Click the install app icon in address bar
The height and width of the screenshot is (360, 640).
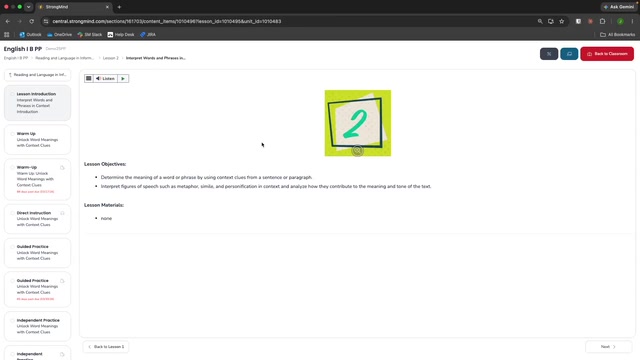coord(551,21)
